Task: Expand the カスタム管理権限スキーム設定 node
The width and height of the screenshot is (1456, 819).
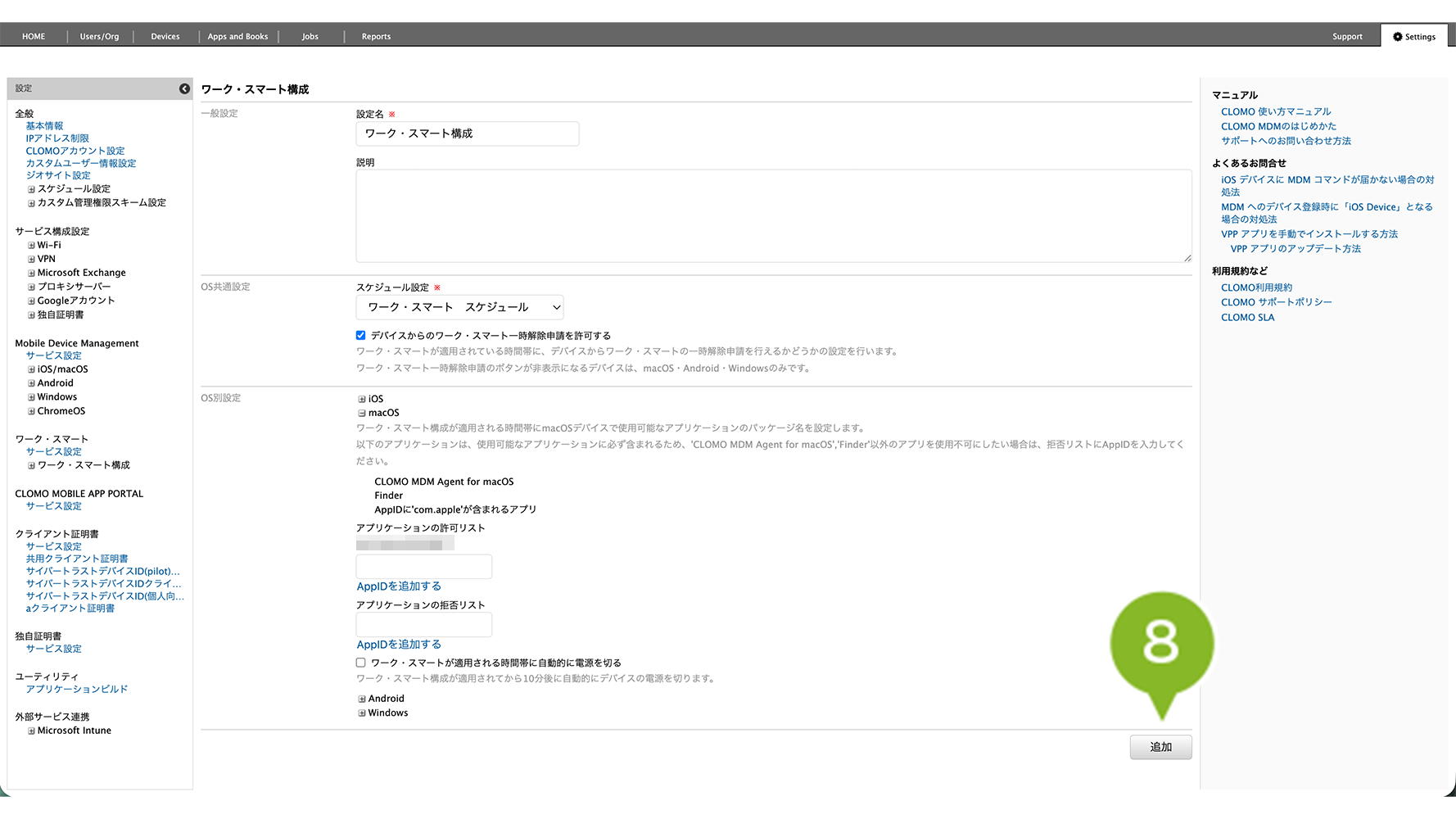Action: point(31,203)
